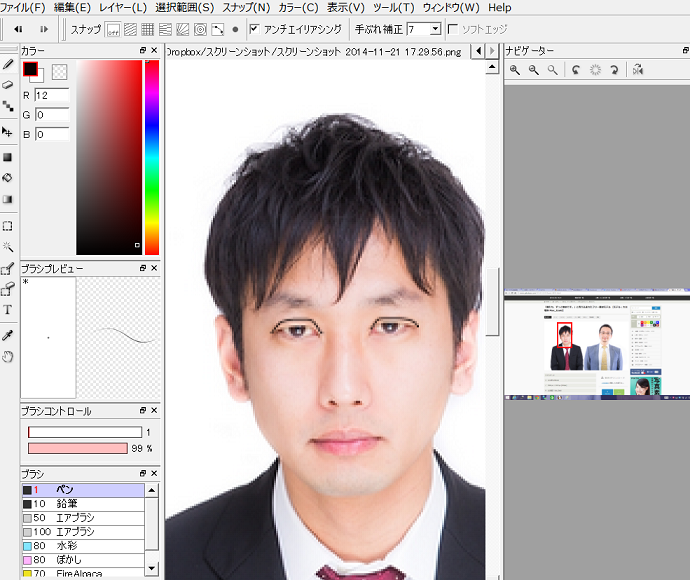Enable radial snap

[183, 30]
